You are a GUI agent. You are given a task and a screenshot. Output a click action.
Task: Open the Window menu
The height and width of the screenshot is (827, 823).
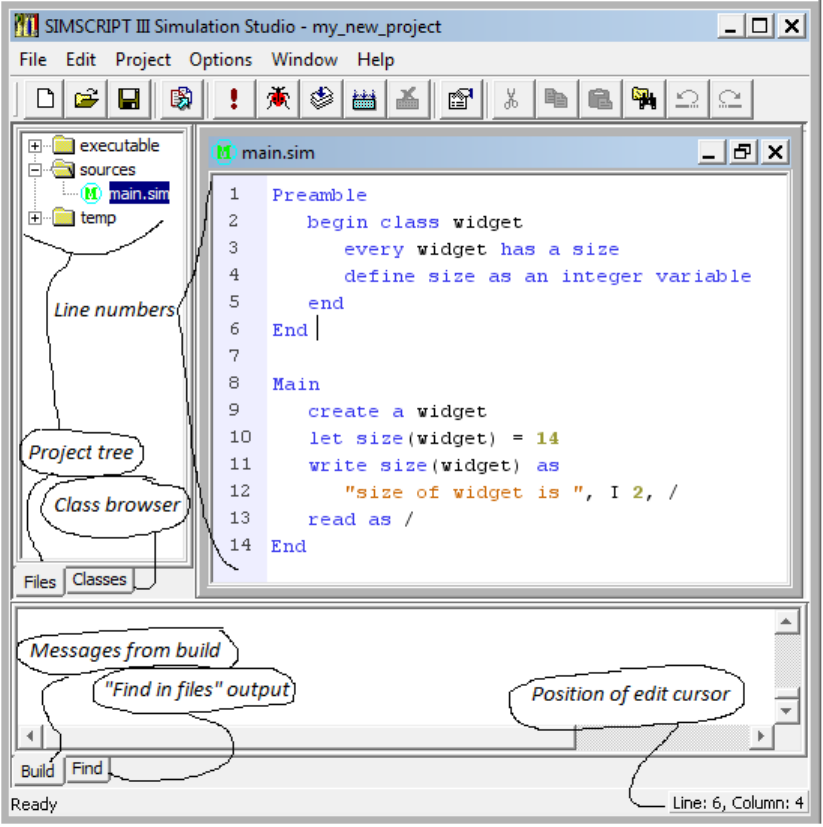pyautogui.click(x=304, y=60)
